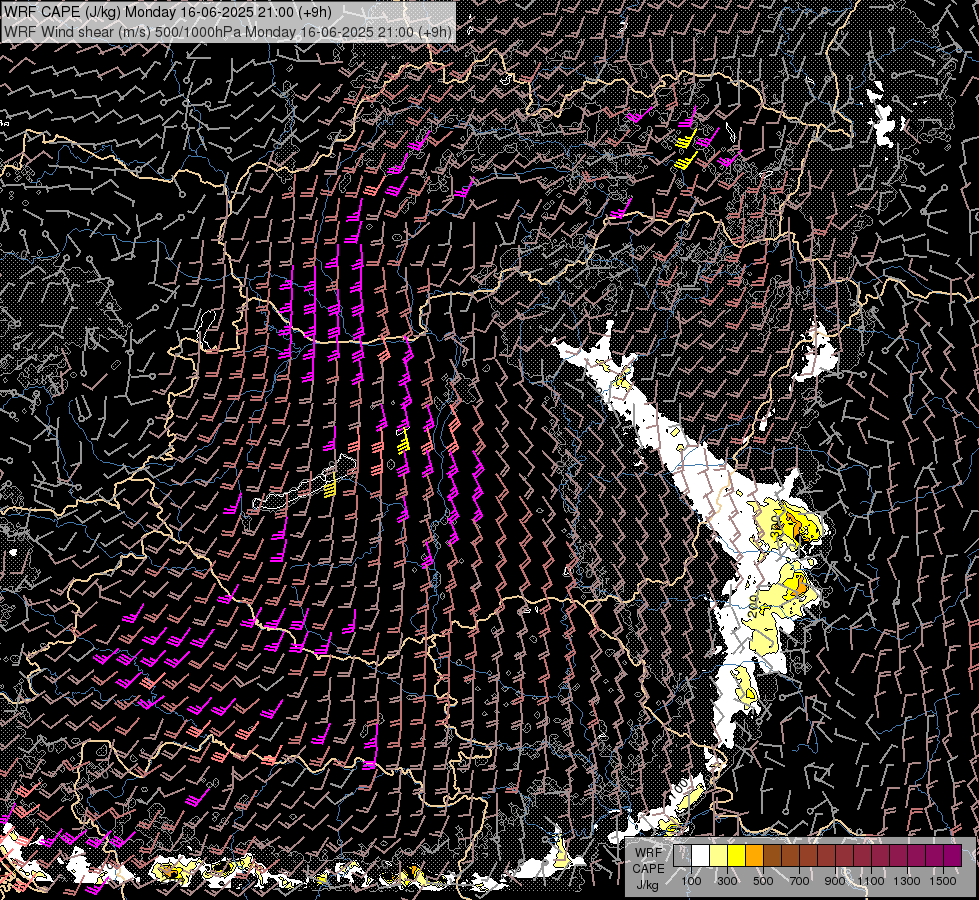Pick the brown swatch right after 500 tick
This screenshot has width=979, height=900.
(772, 856)
